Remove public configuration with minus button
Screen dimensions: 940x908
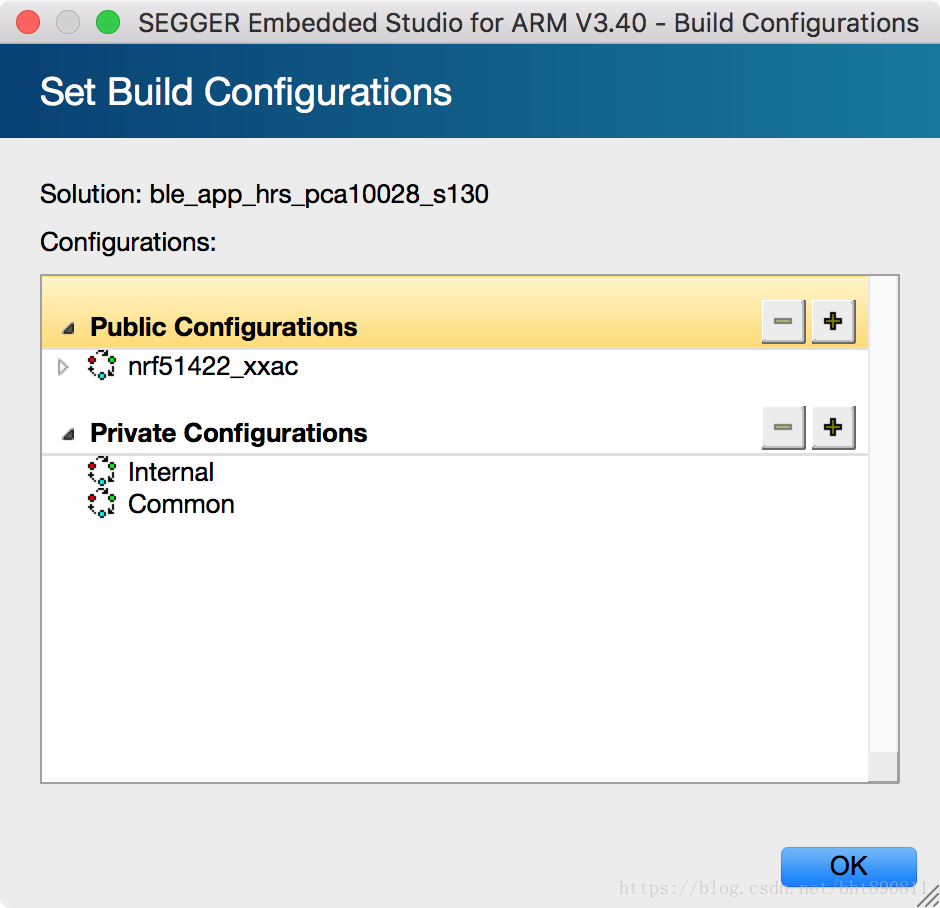(x=783, y=321)
